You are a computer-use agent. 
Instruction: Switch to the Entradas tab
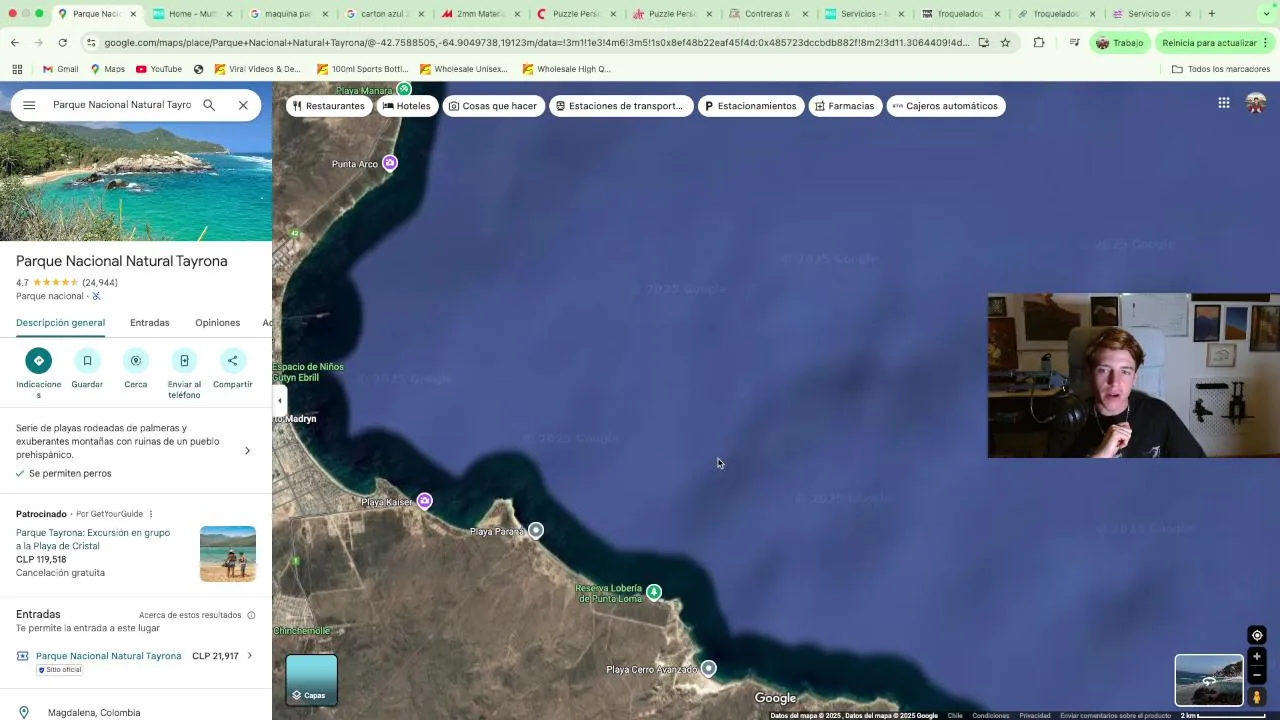pyautogui.click(x=150, y=323)
